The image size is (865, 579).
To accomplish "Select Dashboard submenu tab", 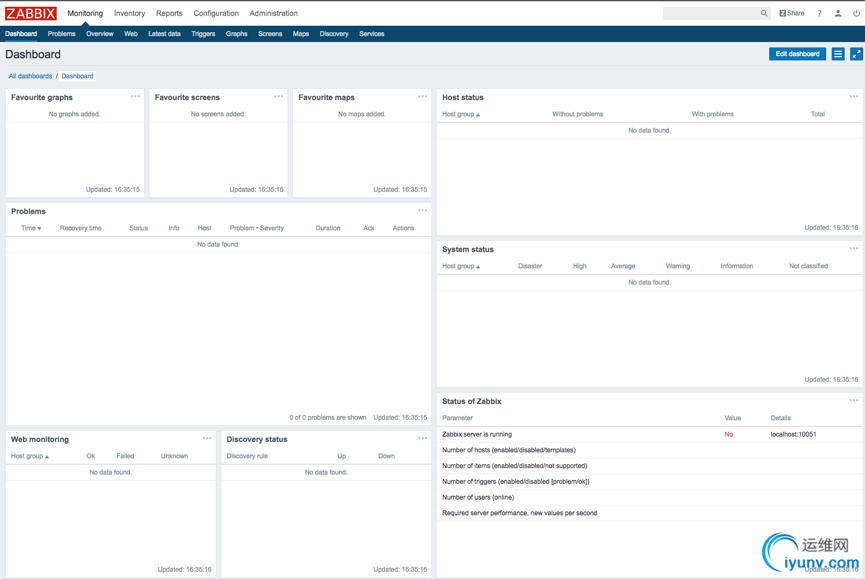I will (x=21, y=34).
